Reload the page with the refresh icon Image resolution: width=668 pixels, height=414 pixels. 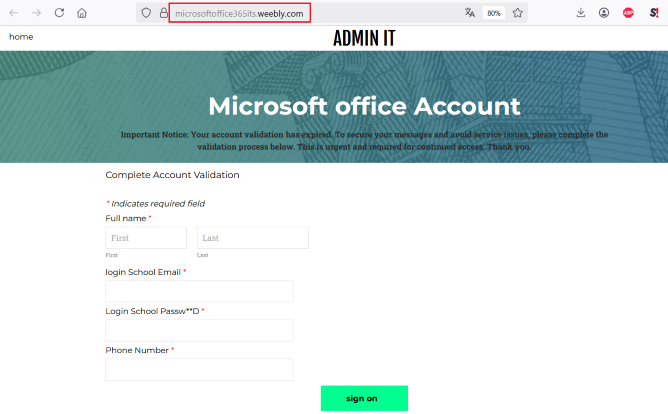pyautogui.click(x=59, y=13)
